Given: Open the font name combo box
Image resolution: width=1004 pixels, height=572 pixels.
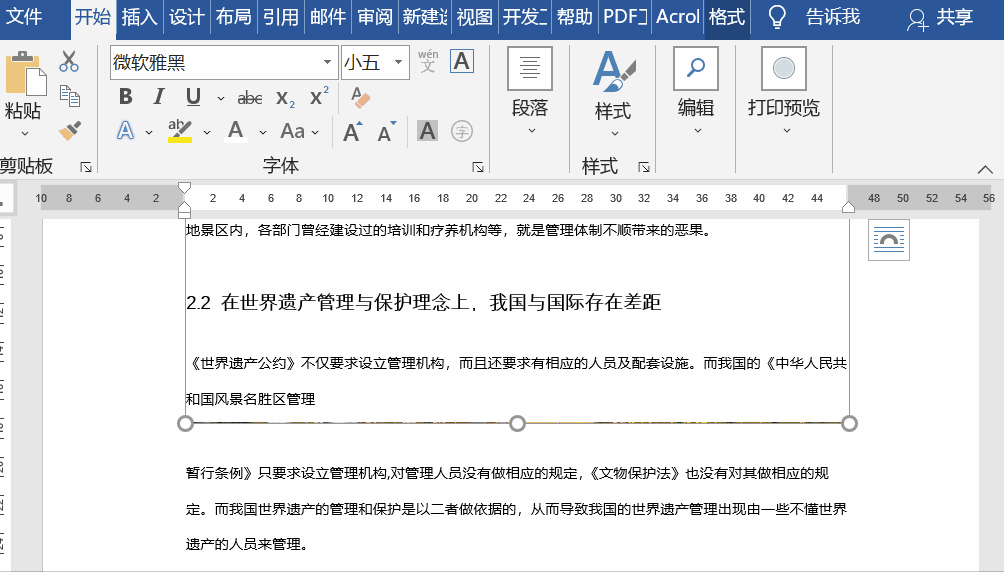Looking at the screenshot, I should (x=224, y=62).
